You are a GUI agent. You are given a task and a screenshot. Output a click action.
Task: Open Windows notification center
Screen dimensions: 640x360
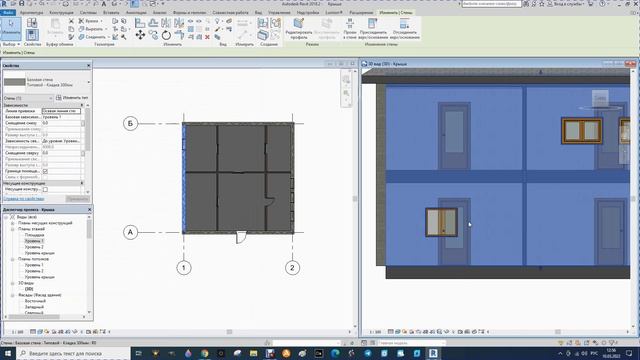(x=630, y=353)
